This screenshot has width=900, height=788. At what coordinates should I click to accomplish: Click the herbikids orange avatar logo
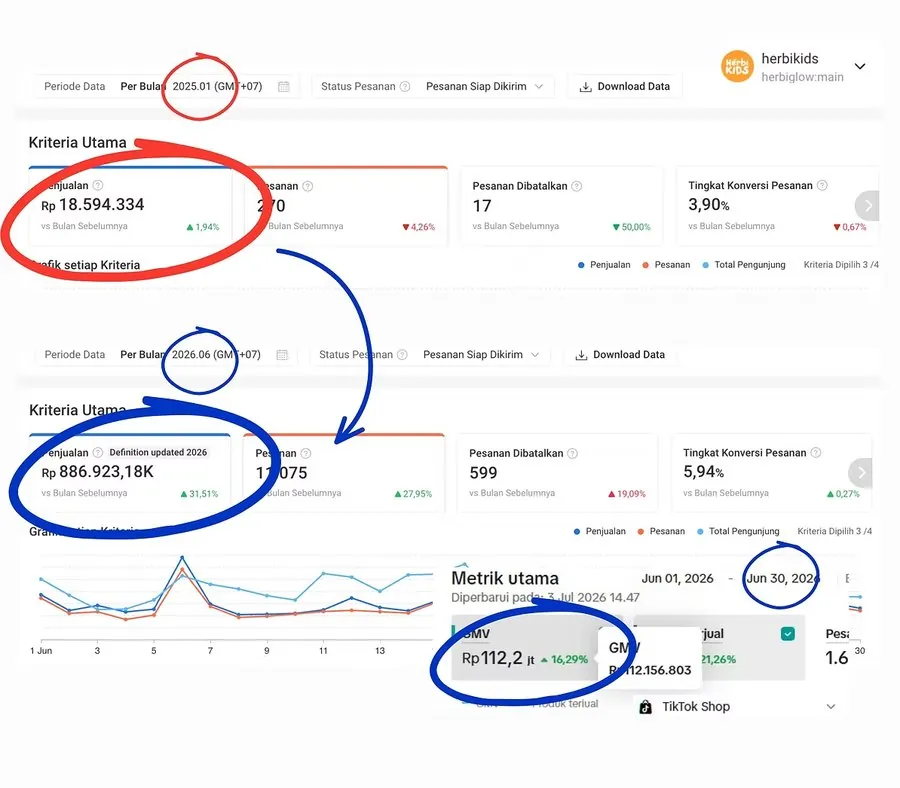[737, 66]
